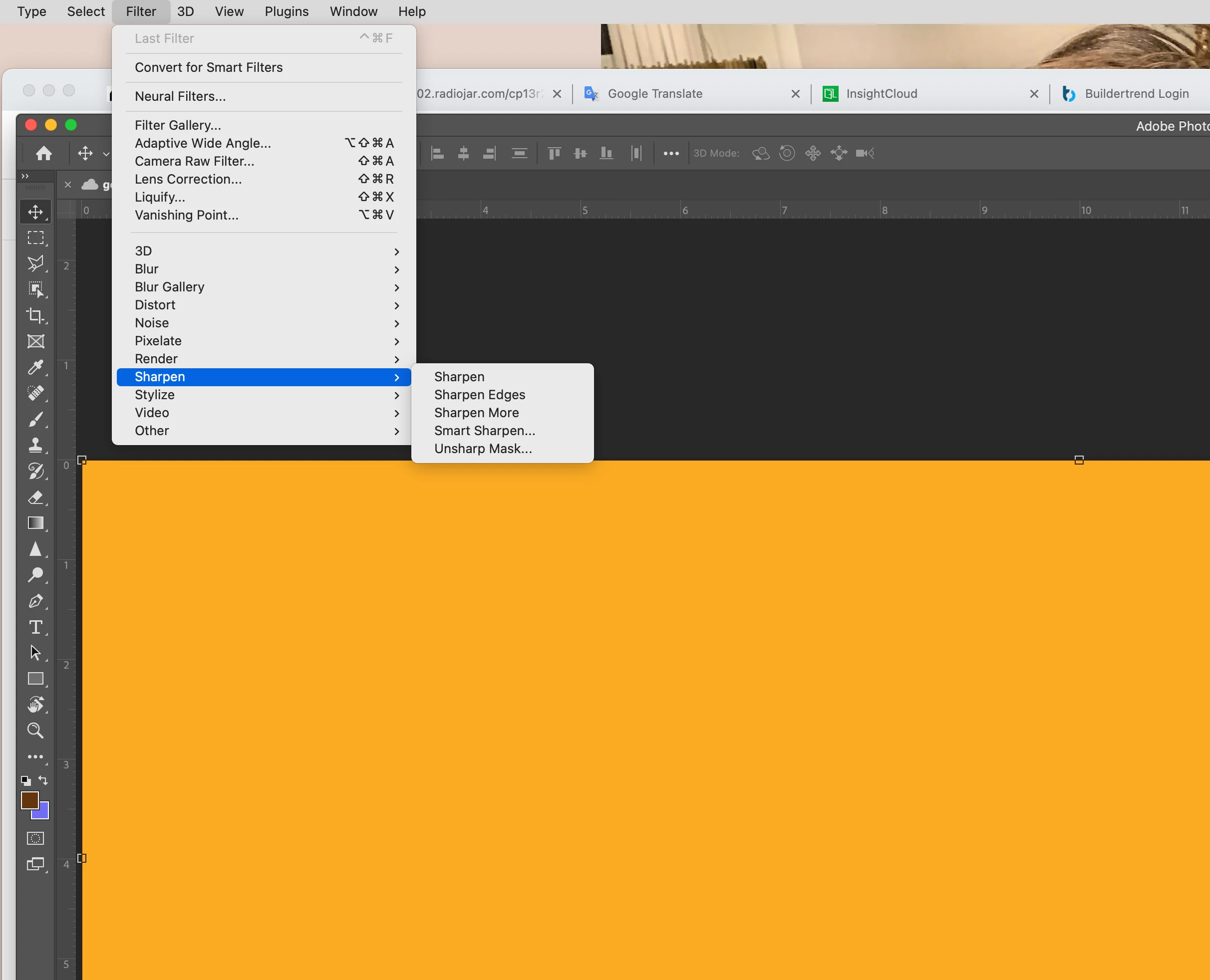Select the Brush tool
1210x980 pixels.
(x=35, y=420)
